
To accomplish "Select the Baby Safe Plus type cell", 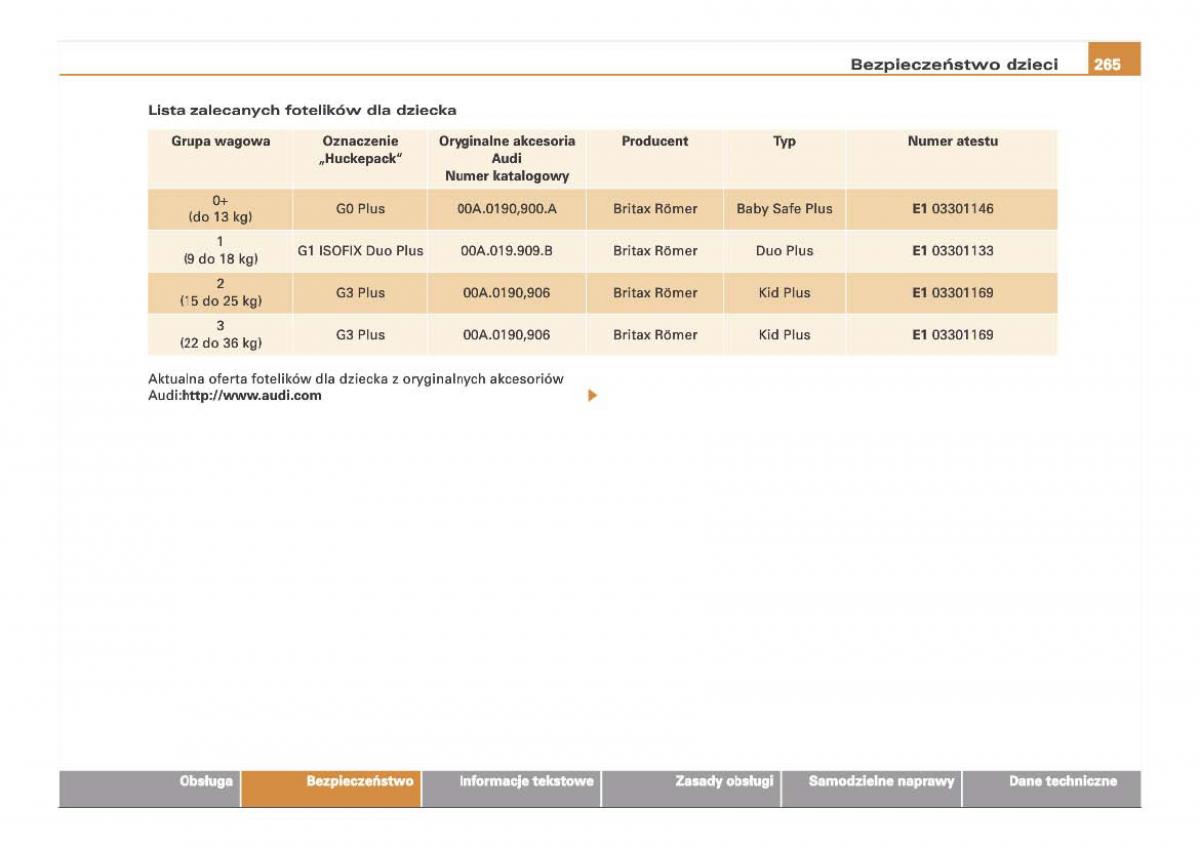I will click(784, 209).
